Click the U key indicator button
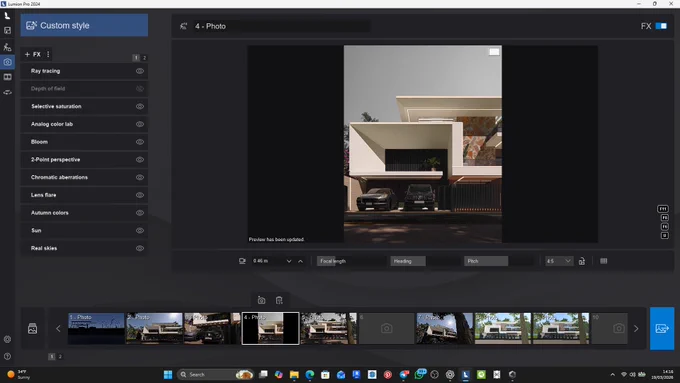This screenshot has width=680, height=383. (x=664, y=236)
